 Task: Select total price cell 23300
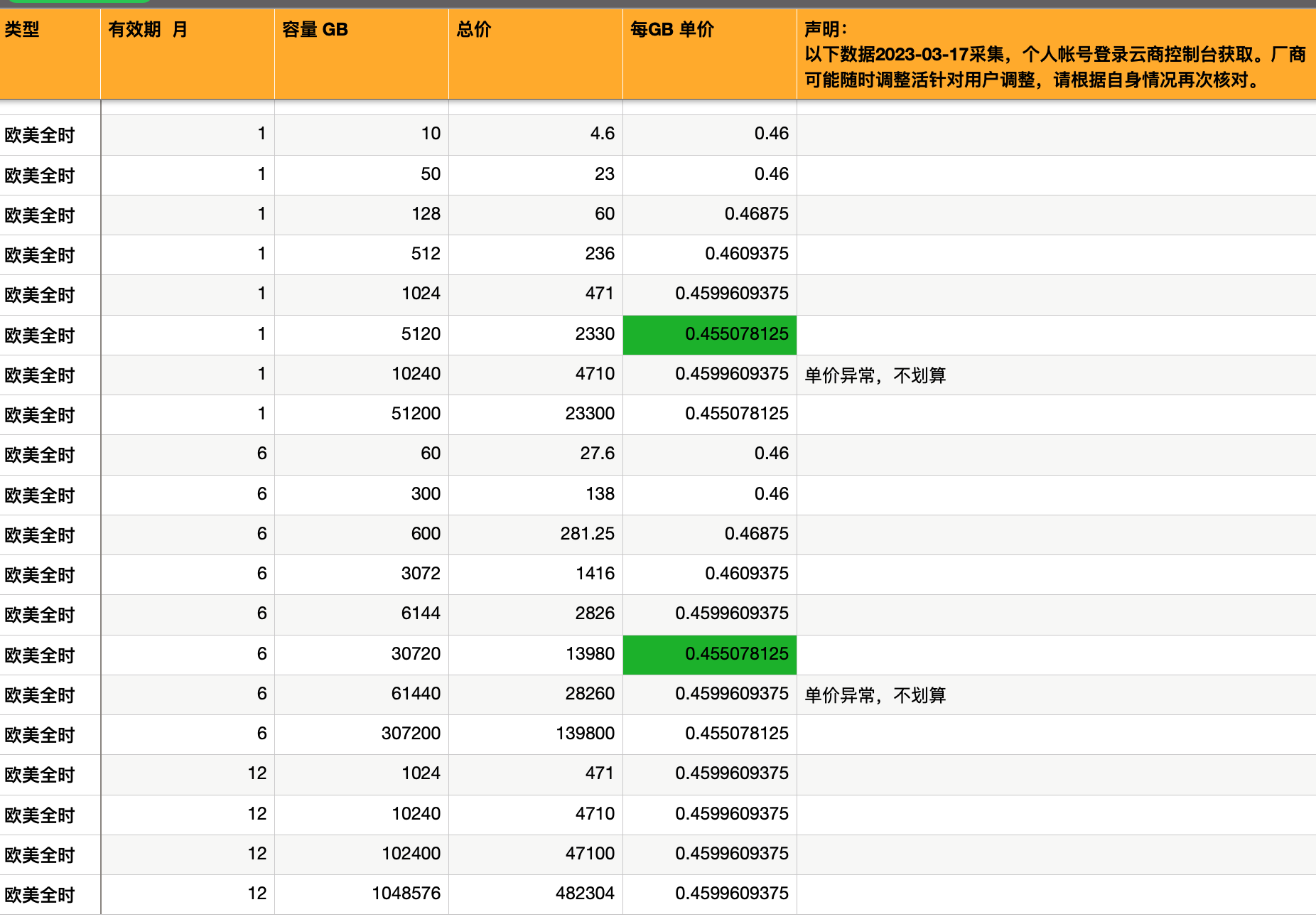pos(536,414)
